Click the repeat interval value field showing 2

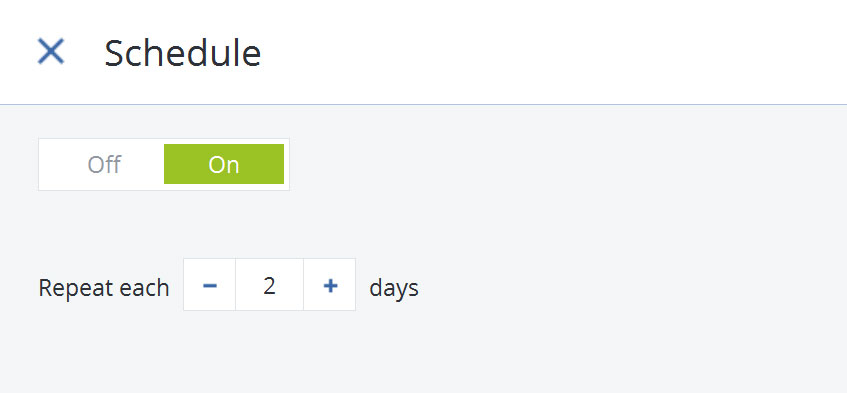pyautogui.click(x=270, y=284)
